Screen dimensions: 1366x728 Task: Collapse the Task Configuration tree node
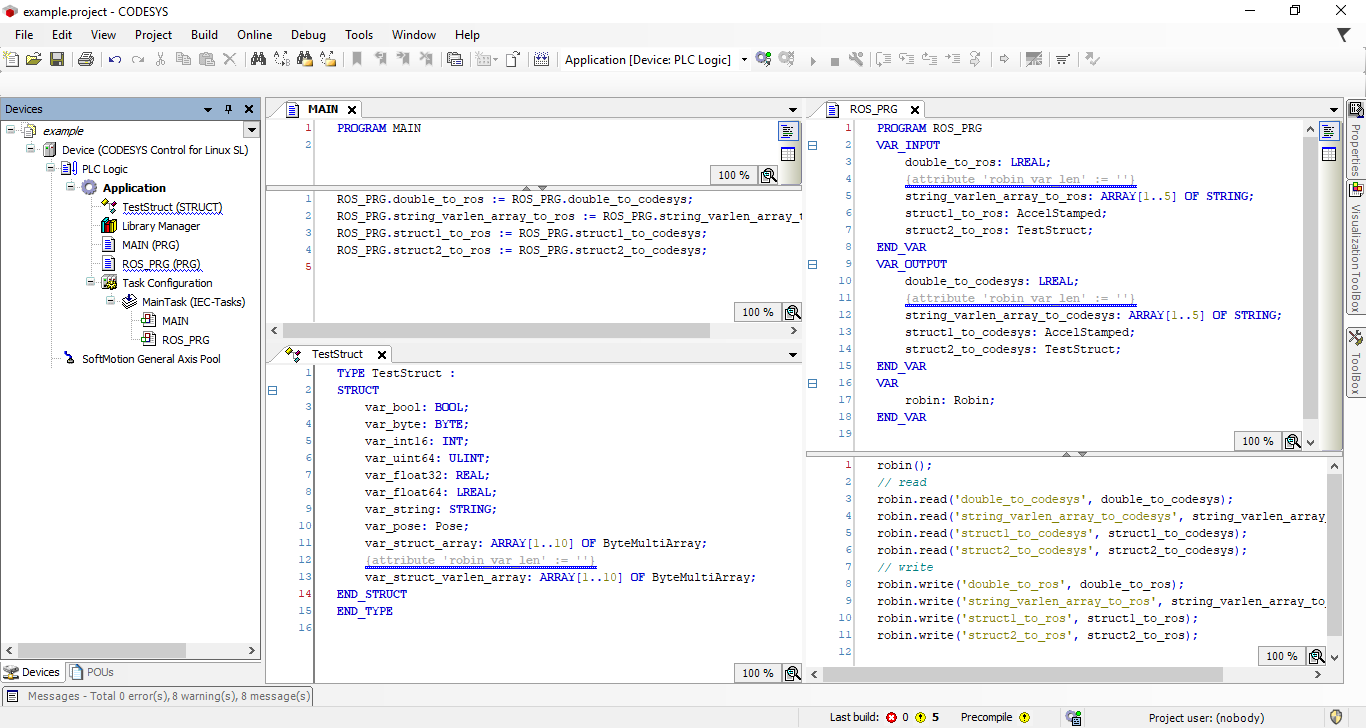(x=91, y=283)
